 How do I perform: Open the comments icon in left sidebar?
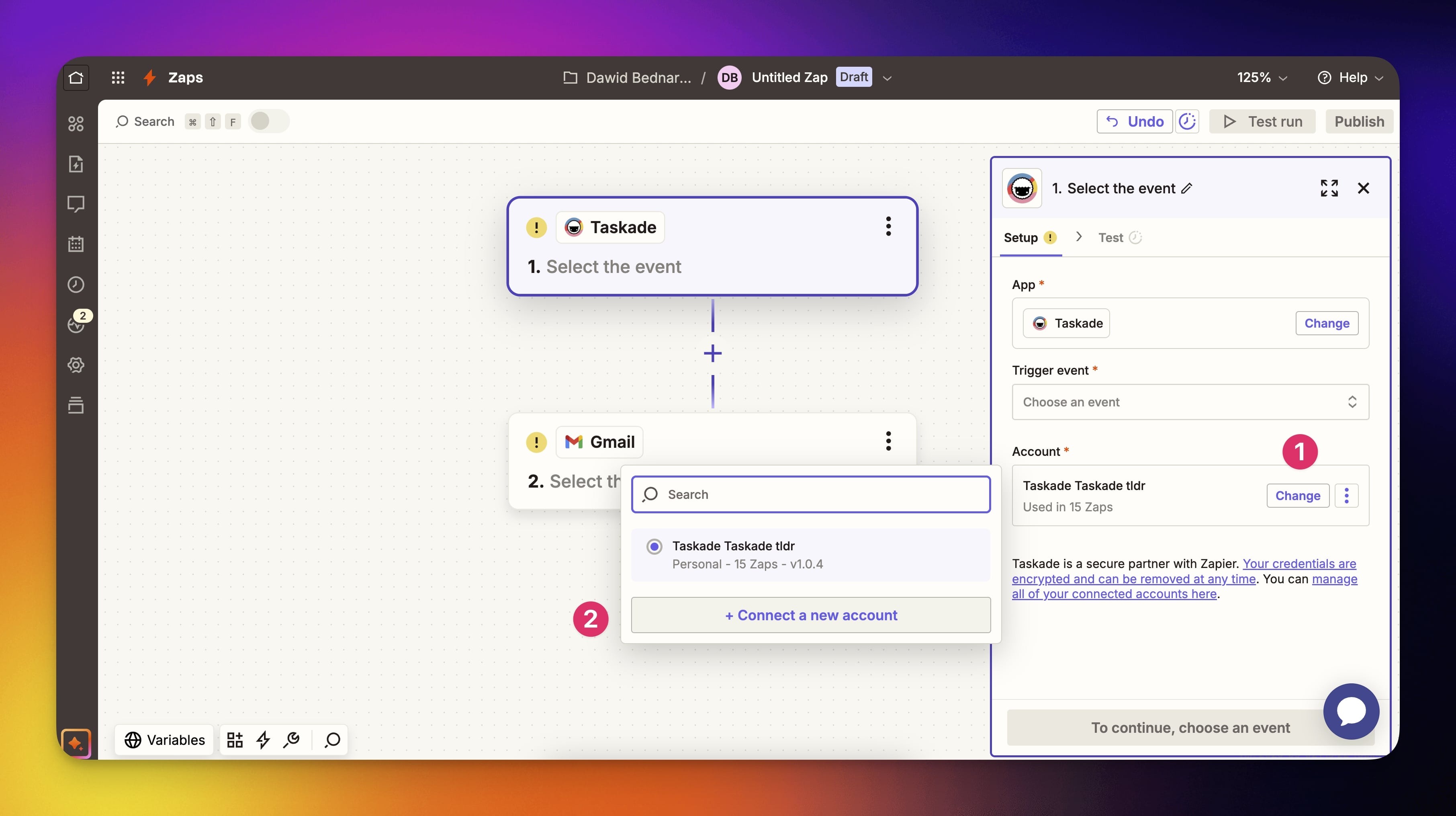(76, 203)
